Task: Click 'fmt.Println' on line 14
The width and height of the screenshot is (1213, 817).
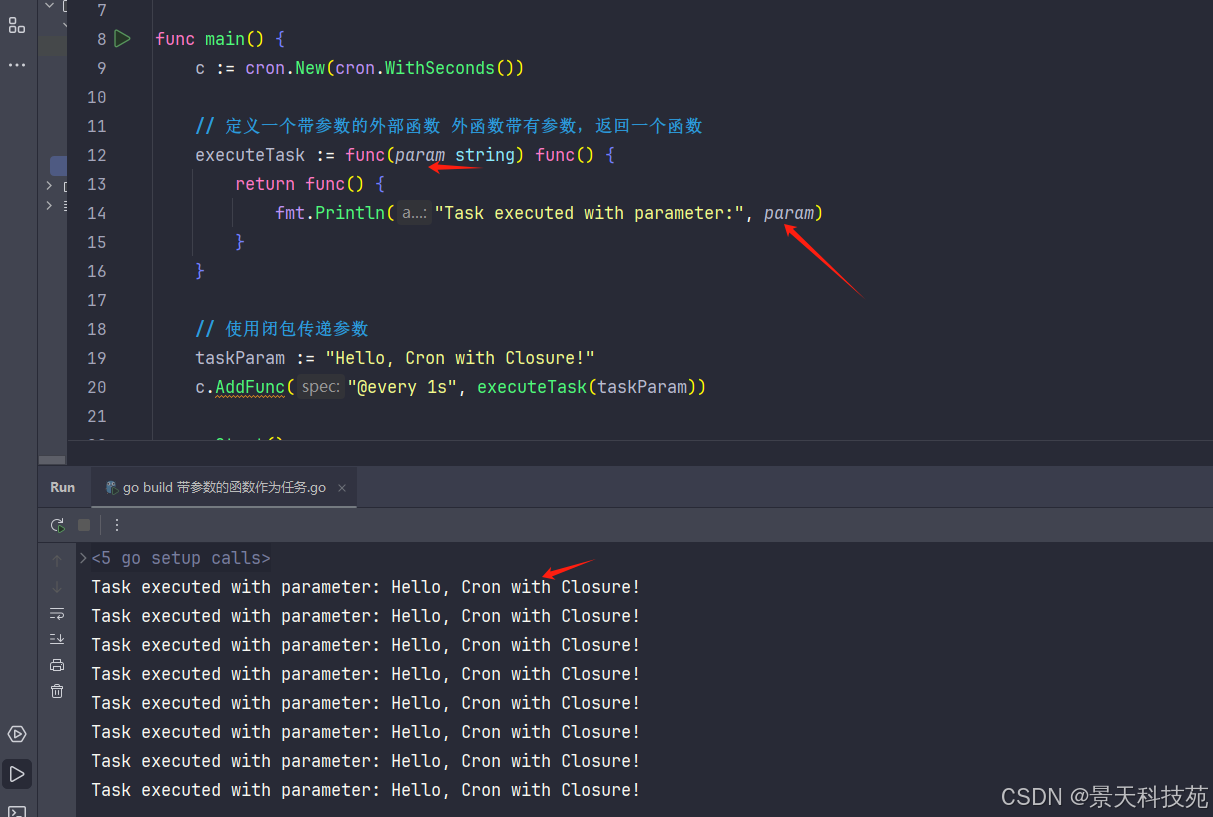Action: coord(330,213)
